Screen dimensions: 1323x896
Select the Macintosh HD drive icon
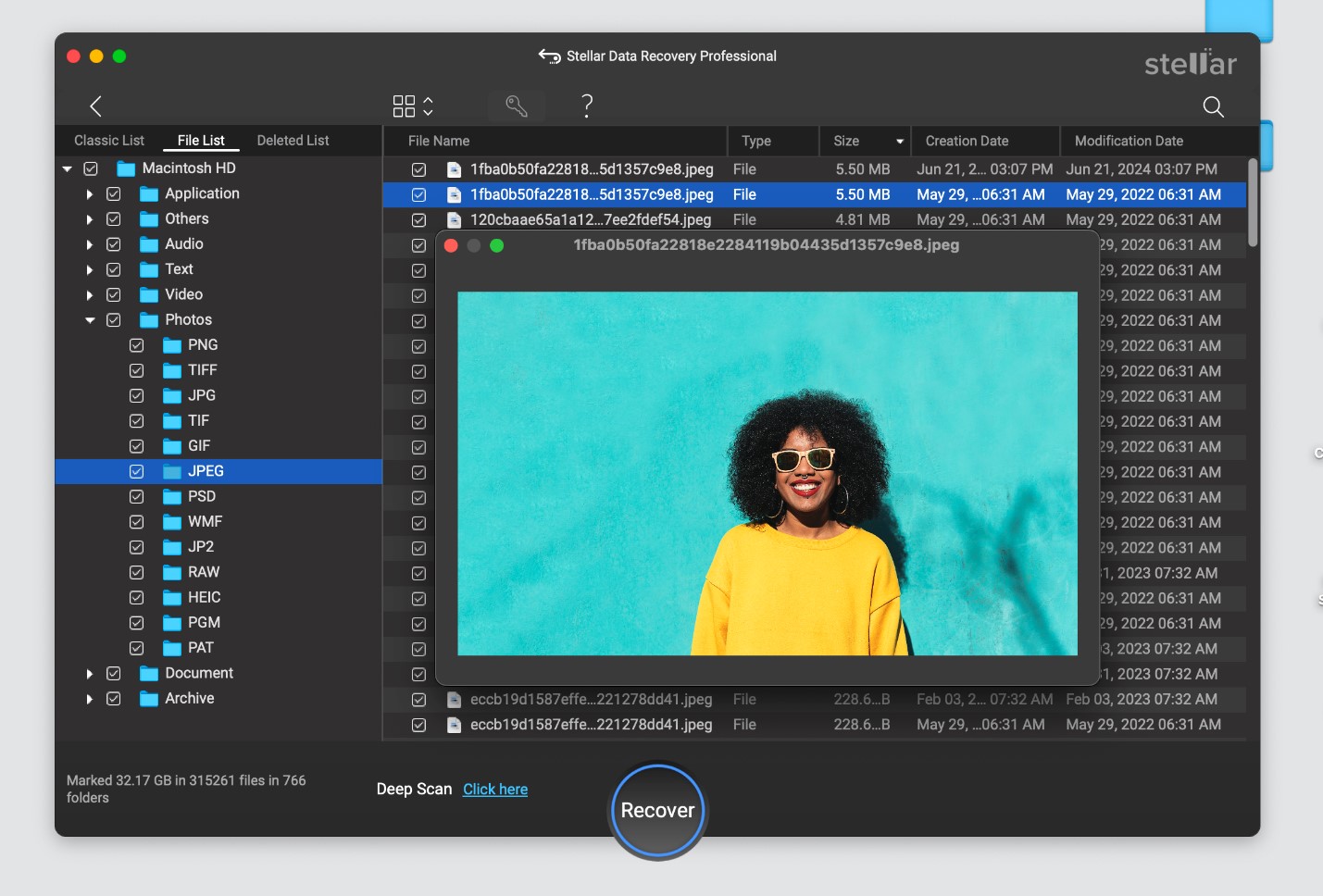[x=126, y=168]
